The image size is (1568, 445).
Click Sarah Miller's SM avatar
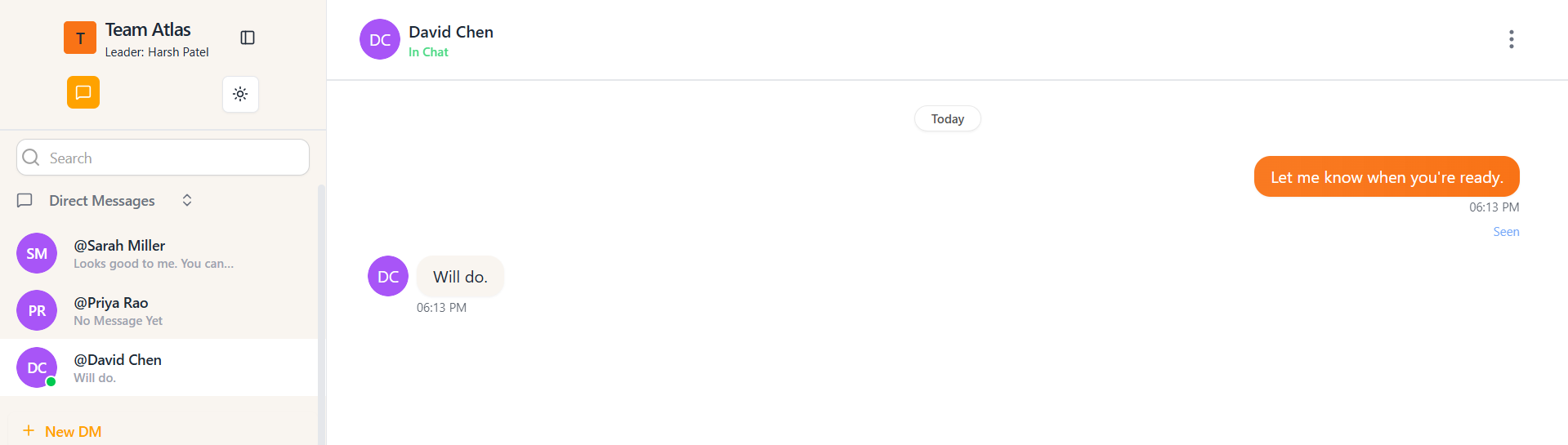37,253
